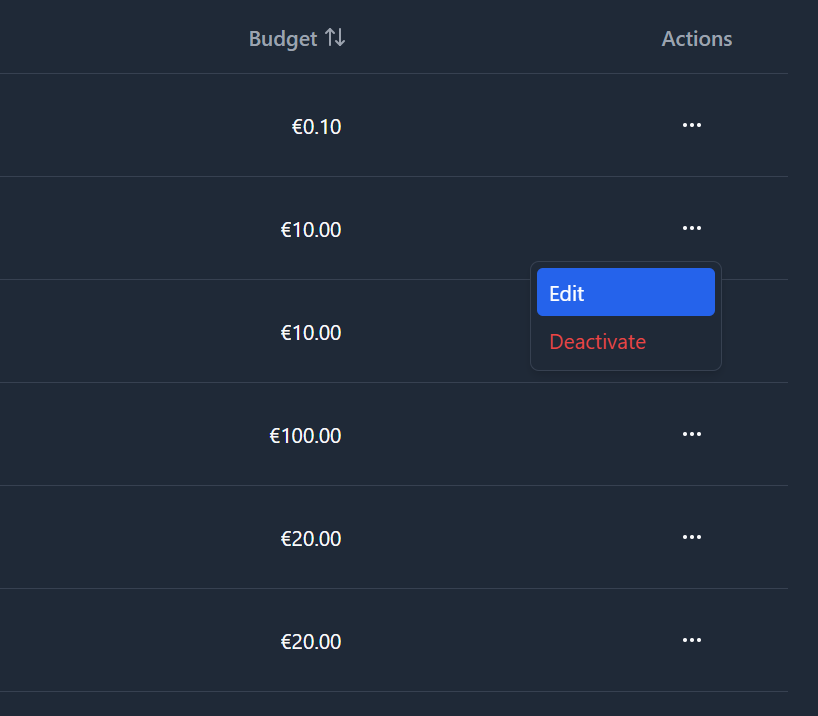
Task: Select the €0.10 budget value
Action: coord(316,127)
